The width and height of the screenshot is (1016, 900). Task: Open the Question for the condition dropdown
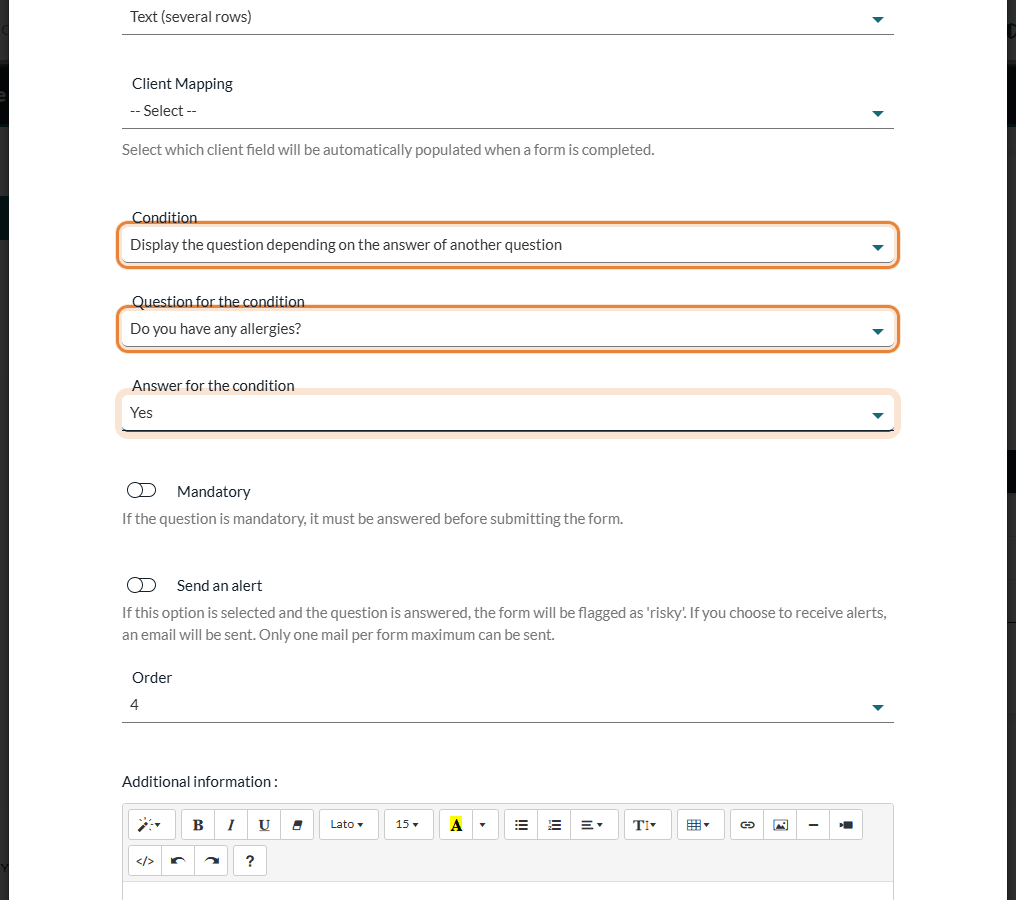tap(507, 329)
